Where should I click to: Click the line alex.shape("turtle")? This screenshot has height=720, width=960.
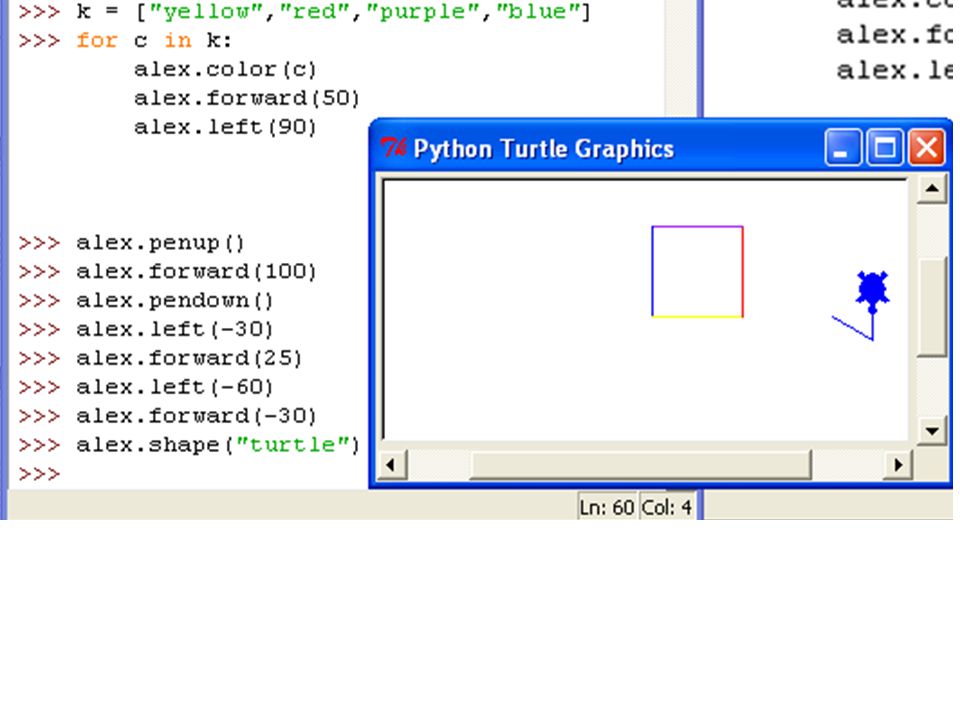(217, 445)
